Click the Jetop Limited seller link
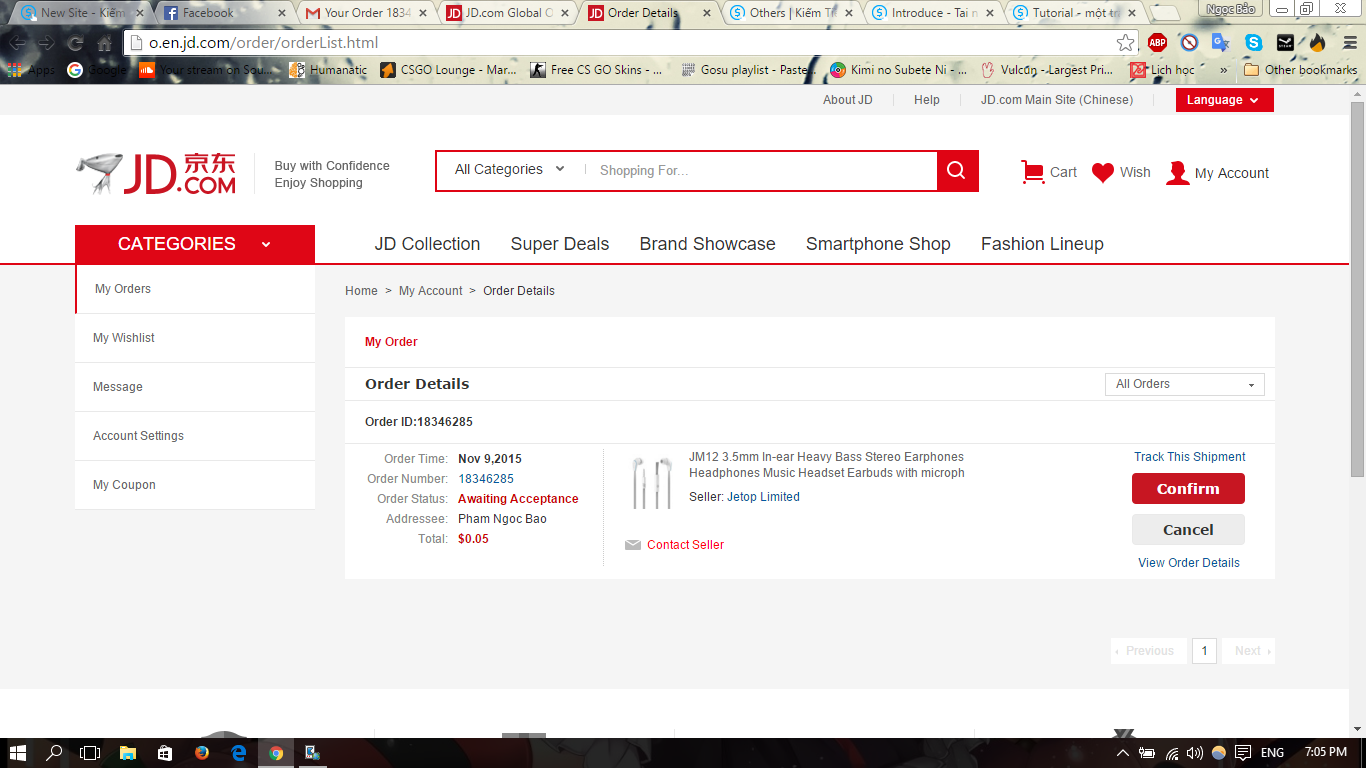Image resolution: width=1366 pixels, height=768 pixels. click(x=763, y=497)
